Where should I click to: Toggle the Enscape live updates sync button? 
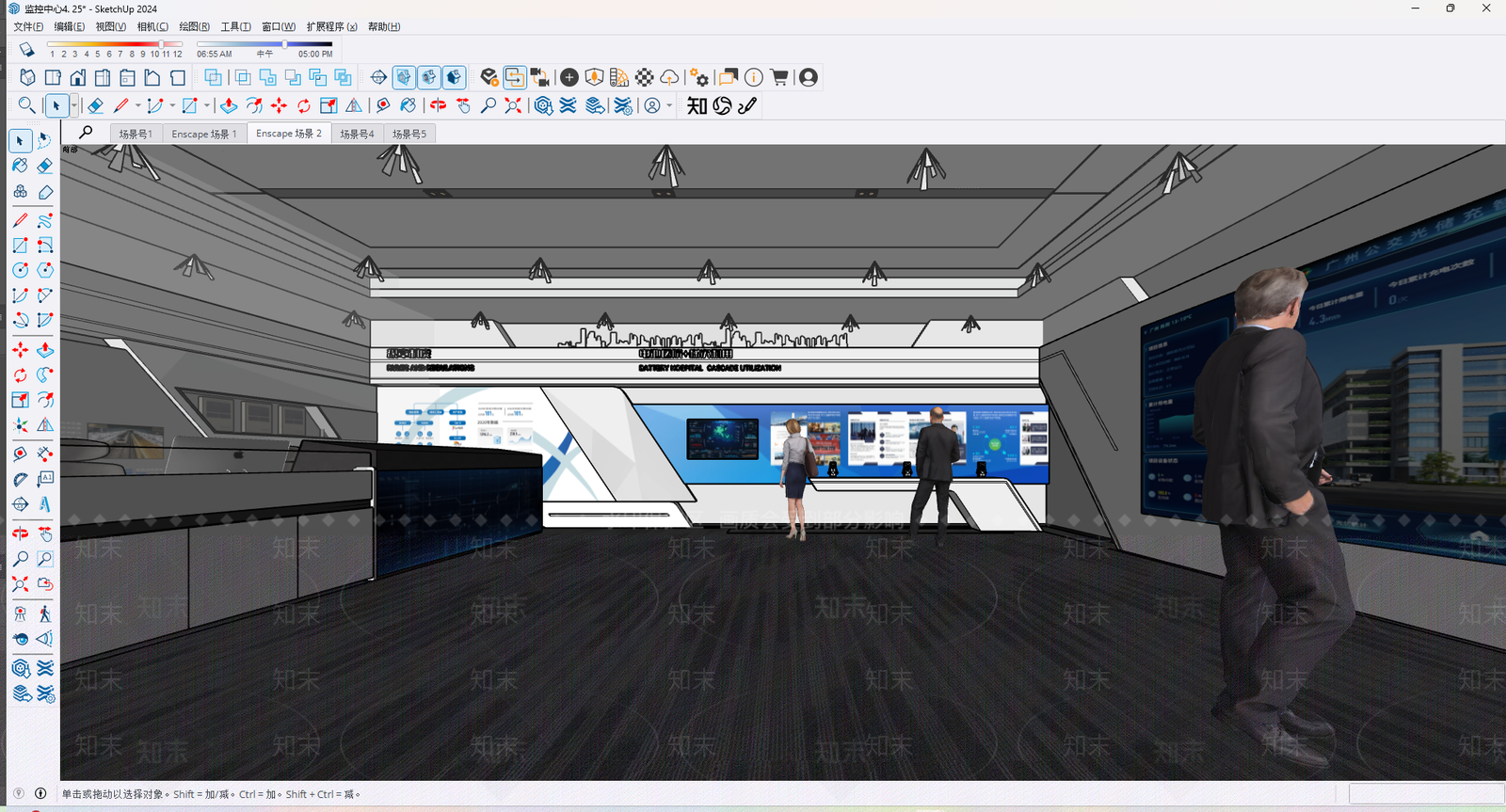tap(514, 77)
